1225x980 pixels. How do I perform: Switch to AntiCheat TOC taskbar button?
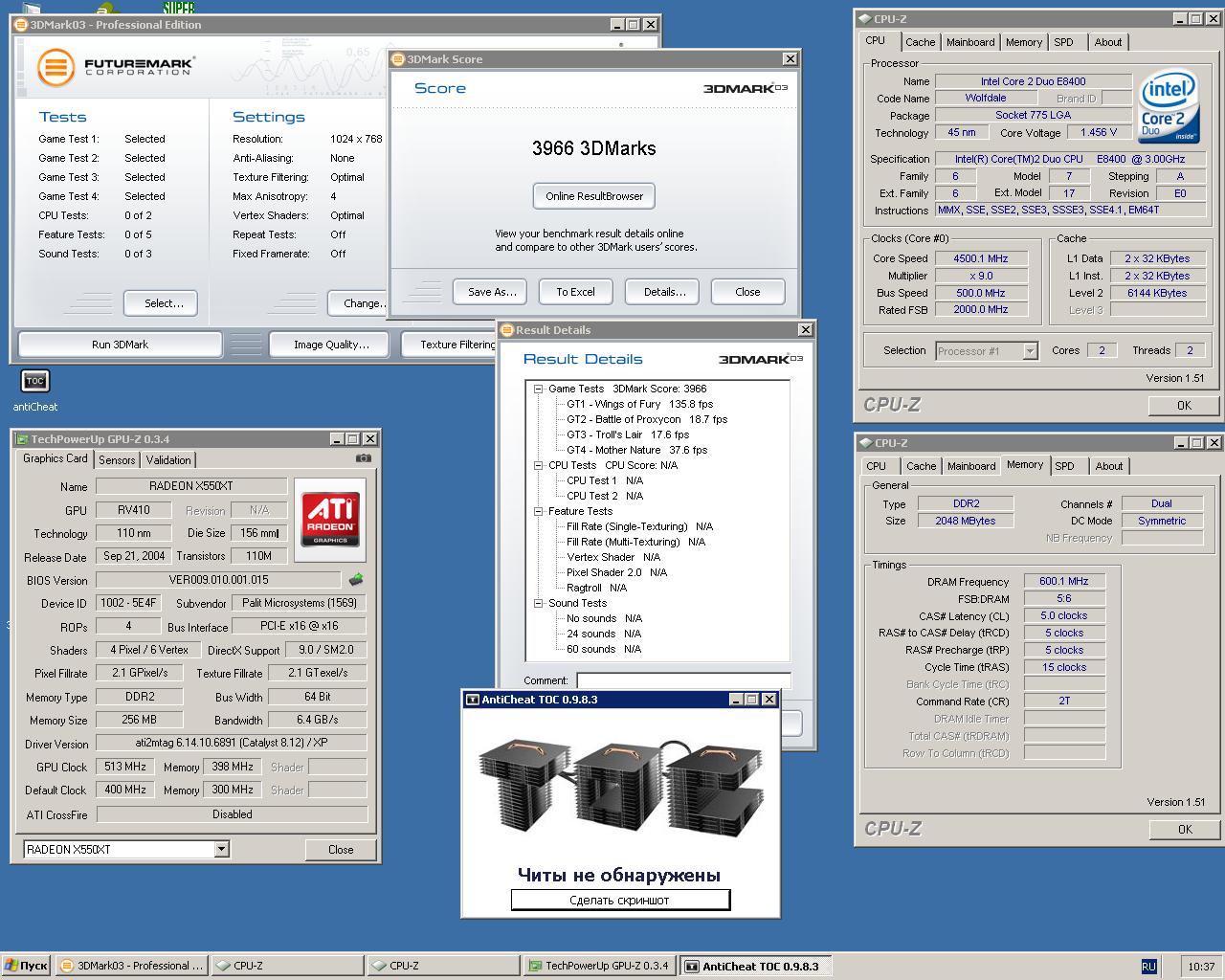[x=755, y=966]
